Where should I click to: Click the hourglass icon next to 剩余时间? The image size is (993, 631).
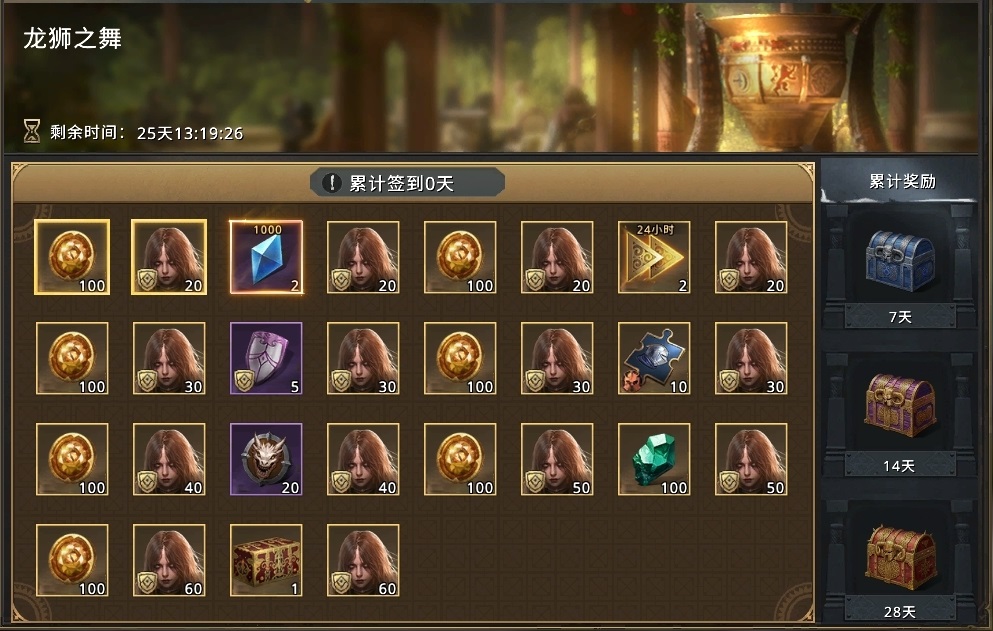pos(32,131)
